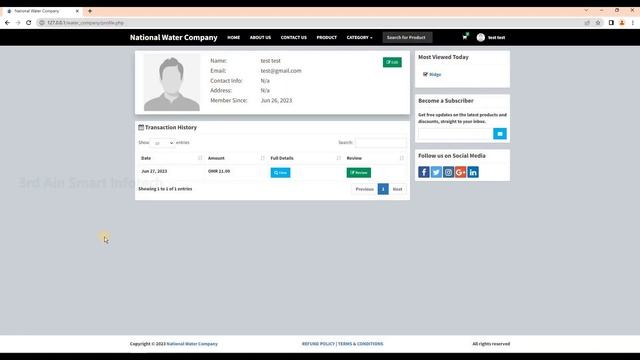
Task: Open the Instagram social icon
Action: coord(448,172)
